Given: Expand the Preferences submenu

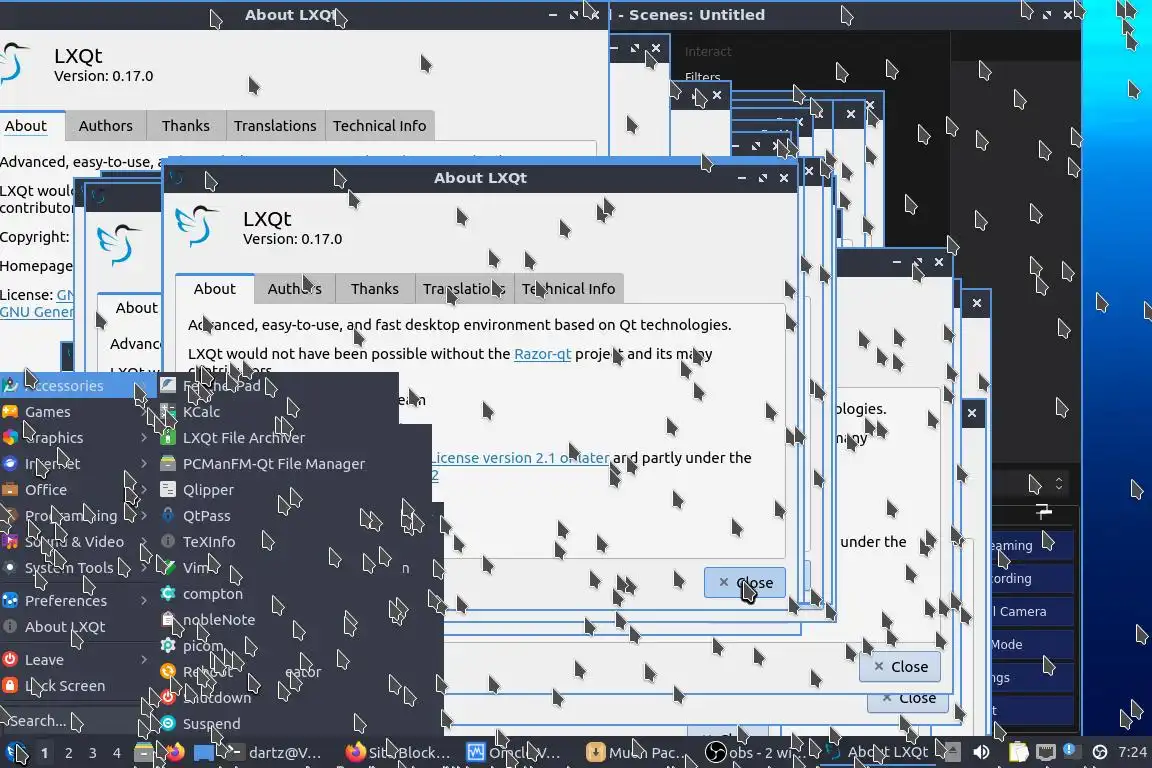Looking at the screenshot, I should click(x=76, y=600).
